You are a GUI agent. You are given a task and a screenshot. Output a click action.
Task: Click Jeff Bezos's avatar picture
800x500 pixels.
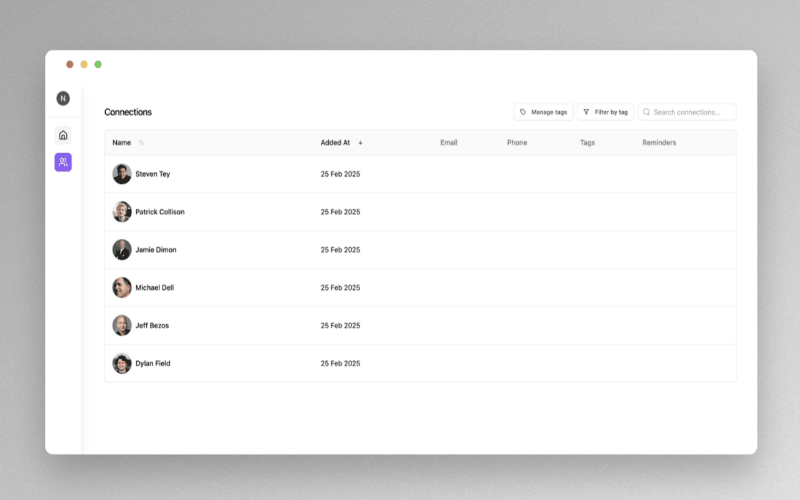tap(122, 325)
